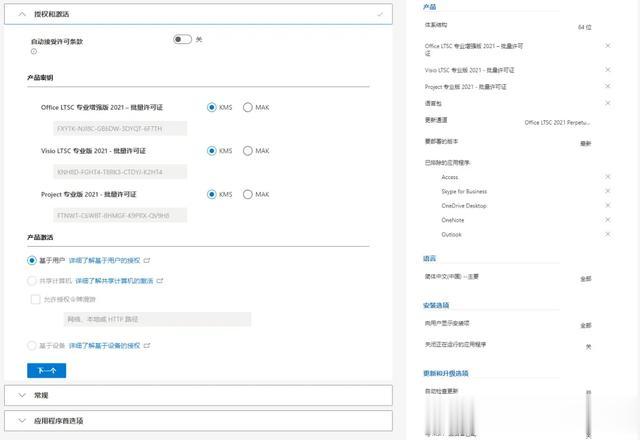Image resolution: width=640 pixels, height=440 pixels.
Task: Click external-link icon beside 共享计算机 link
Action: 160,281
